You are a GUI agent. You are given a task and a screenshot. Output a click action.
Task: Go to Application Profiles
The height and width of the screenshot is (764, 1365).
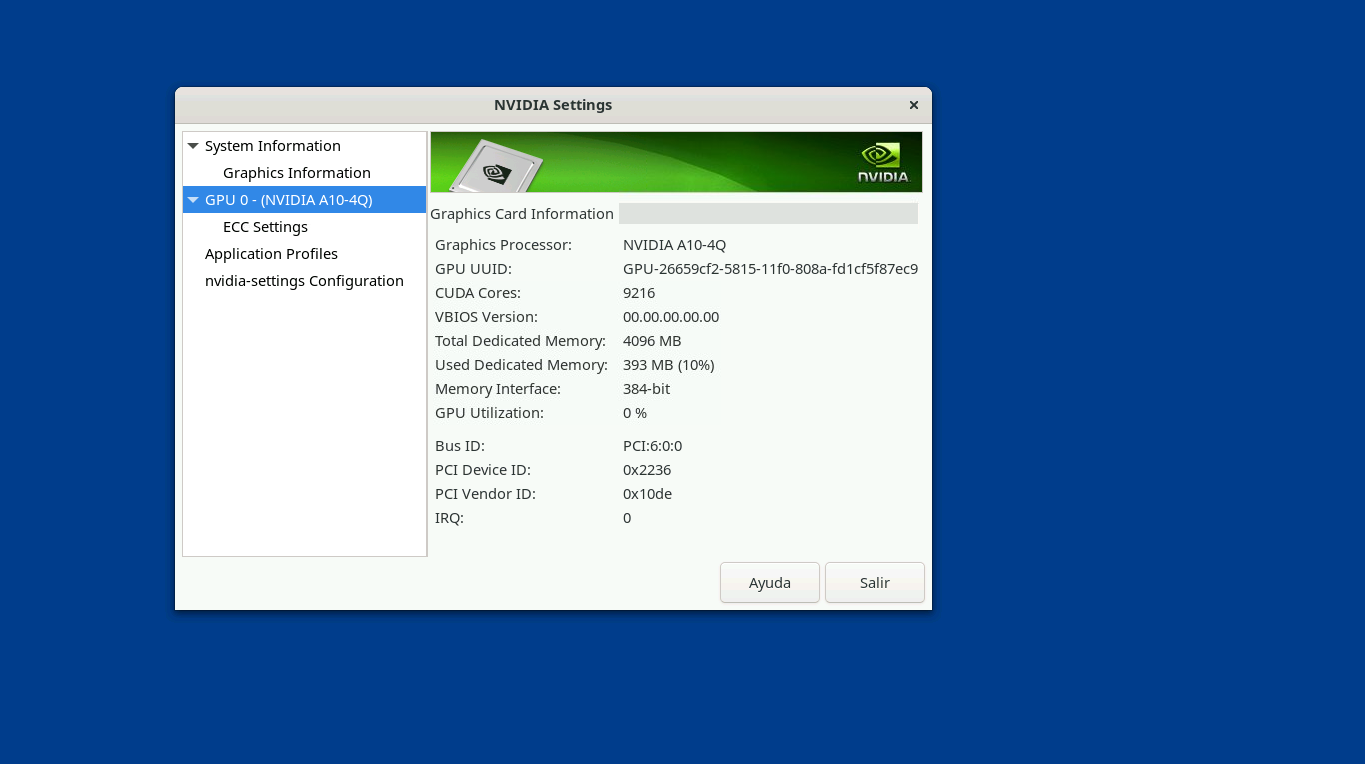pyautogui.click(x=271, y=254)
